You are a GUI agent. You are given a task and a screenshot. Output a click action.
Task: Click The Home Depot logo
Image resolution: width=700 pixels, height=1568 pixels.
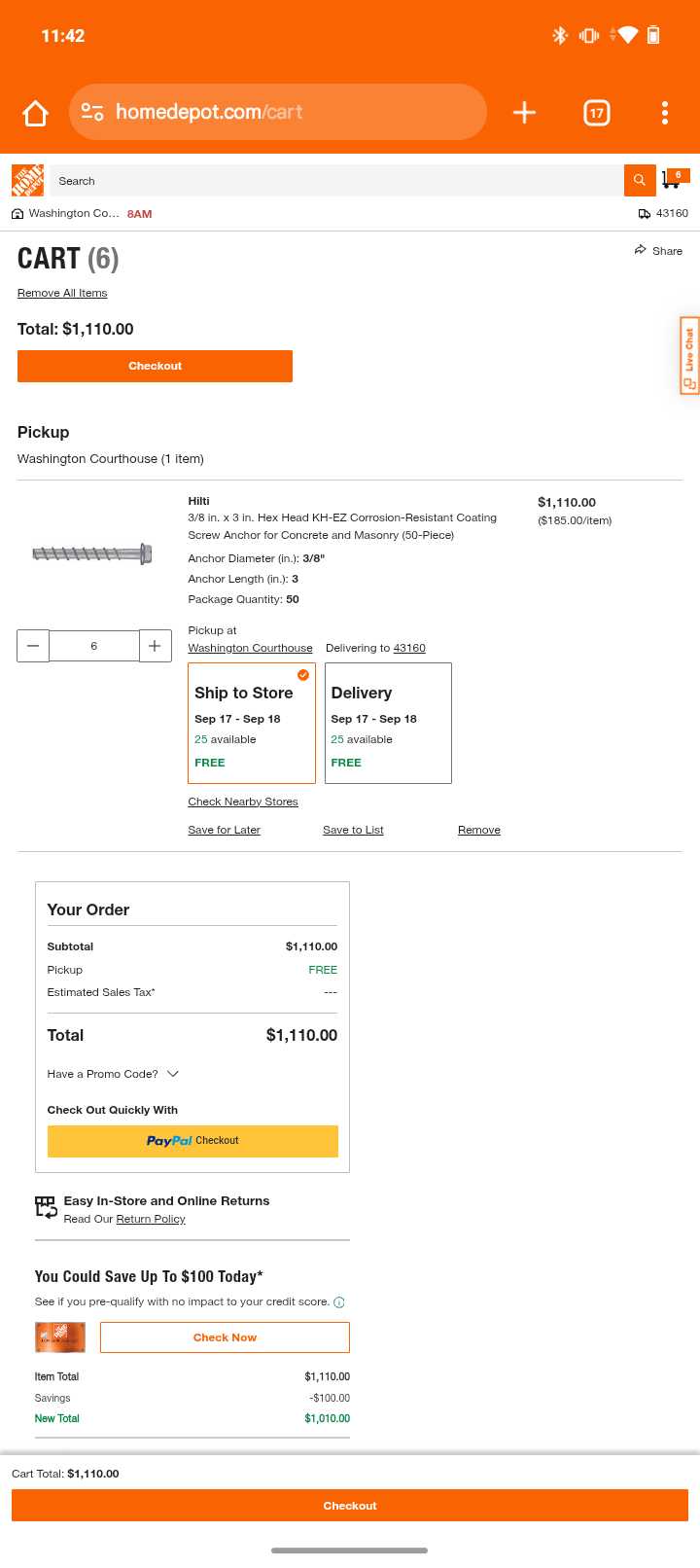28,181
